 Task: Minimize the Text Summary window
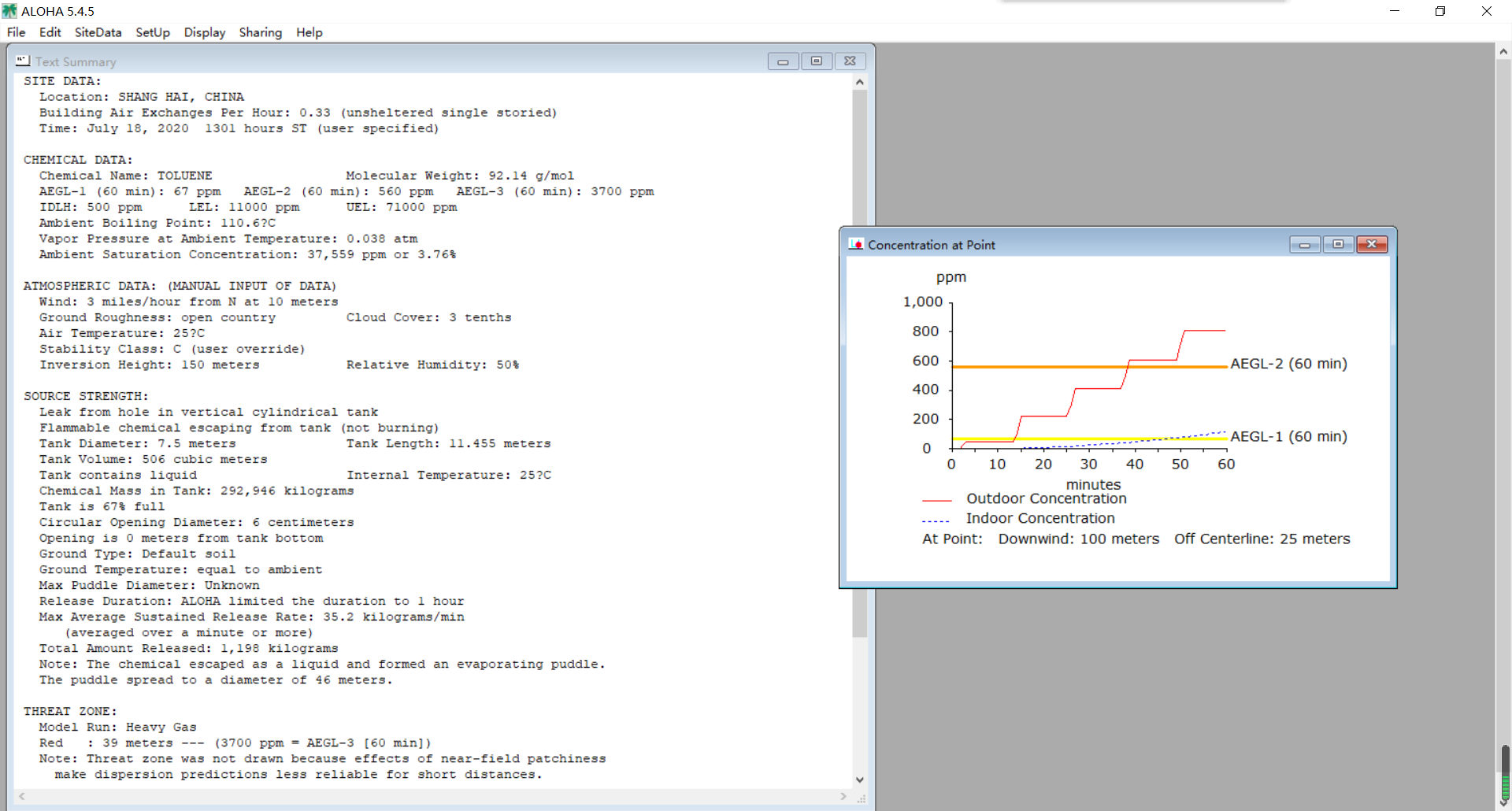click(x=783, y=61)
